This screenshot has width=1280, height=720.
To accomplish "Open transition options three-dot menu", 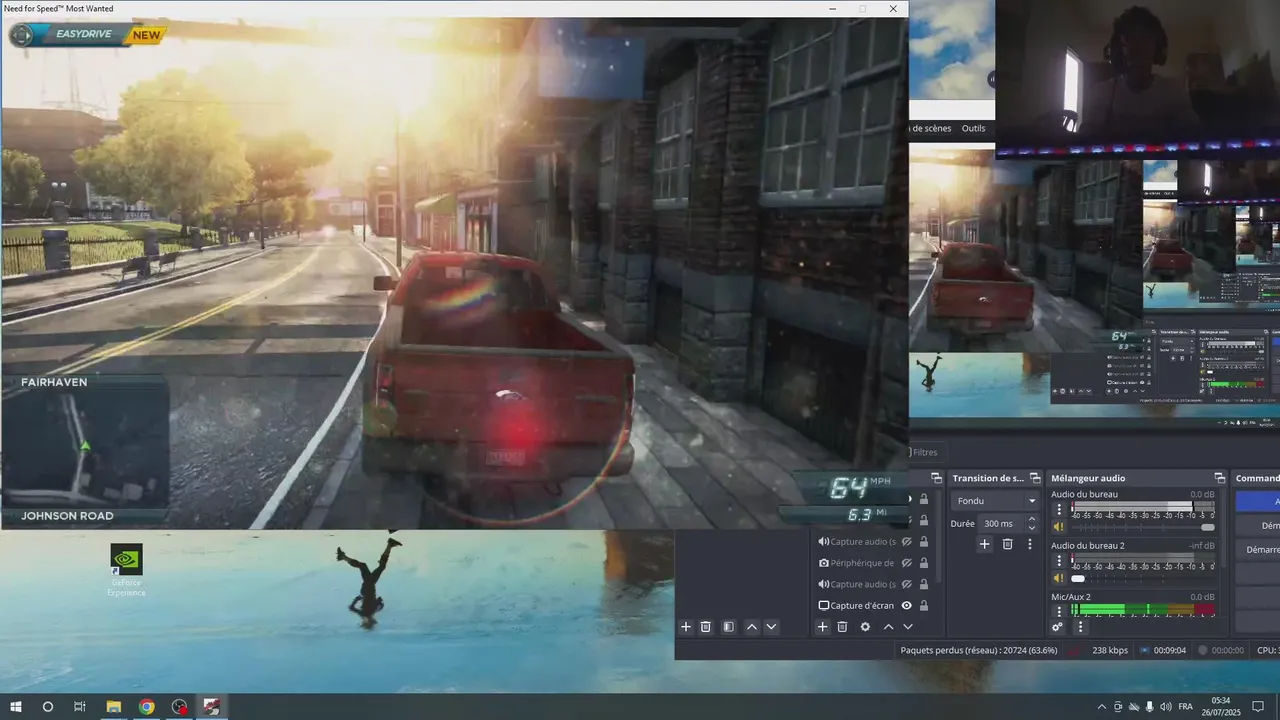I will click(x=1030, y=544).
